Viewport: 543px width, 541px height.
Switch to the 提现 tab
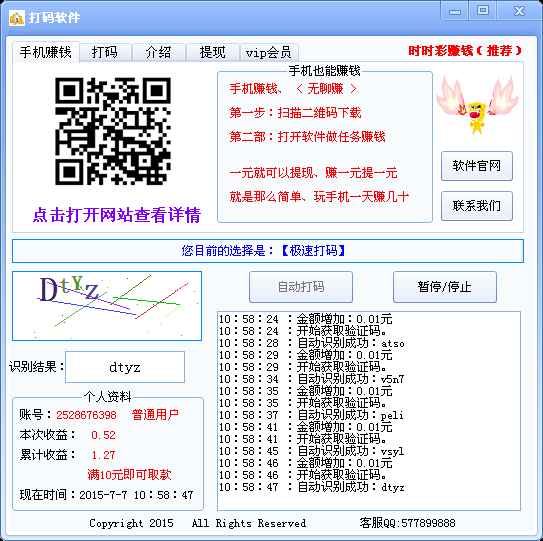tap(213, 52)
